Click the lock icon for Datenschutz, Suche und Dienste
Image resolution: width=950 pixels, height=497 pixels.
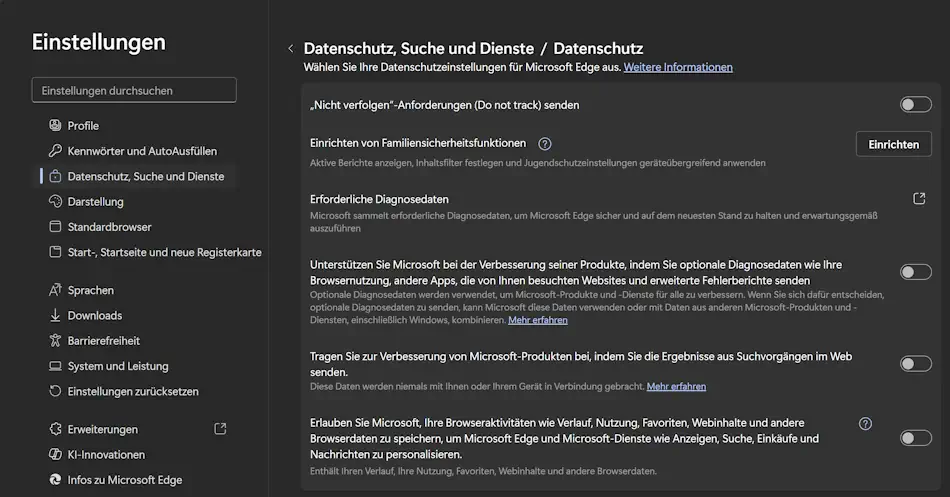pos(55,176)
